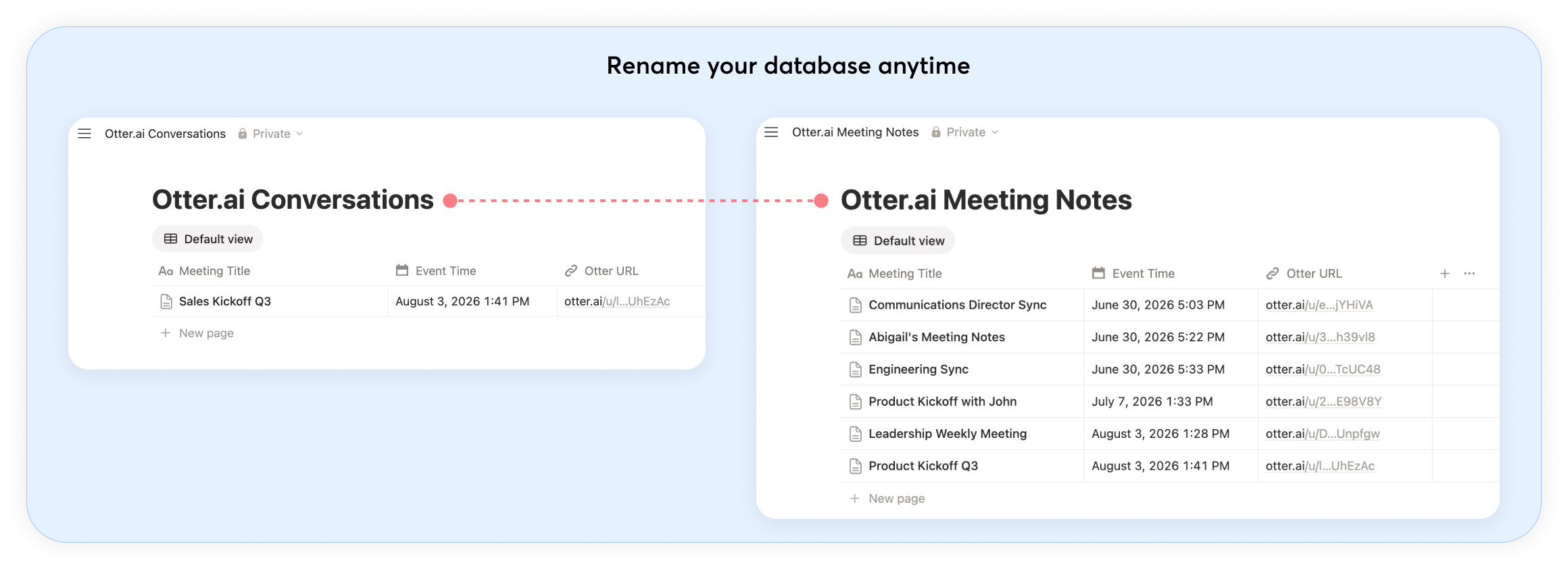
Task: Open the Engineering Sync row title
Action: click(x=918, y=370)
